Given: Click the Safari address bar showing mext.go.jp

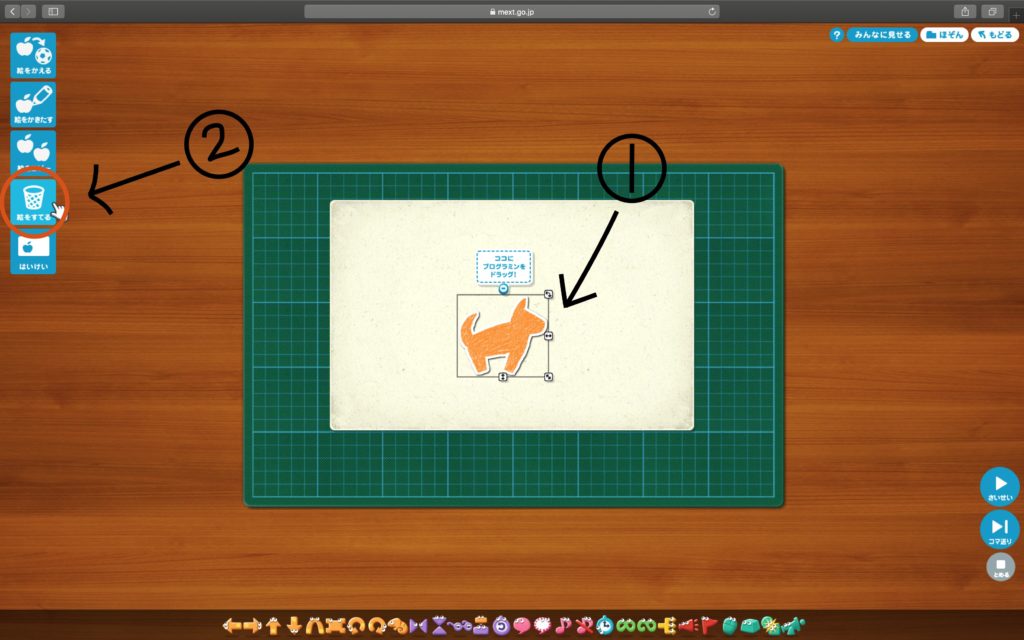Looking at the screenshot, I should click(511, 11).
